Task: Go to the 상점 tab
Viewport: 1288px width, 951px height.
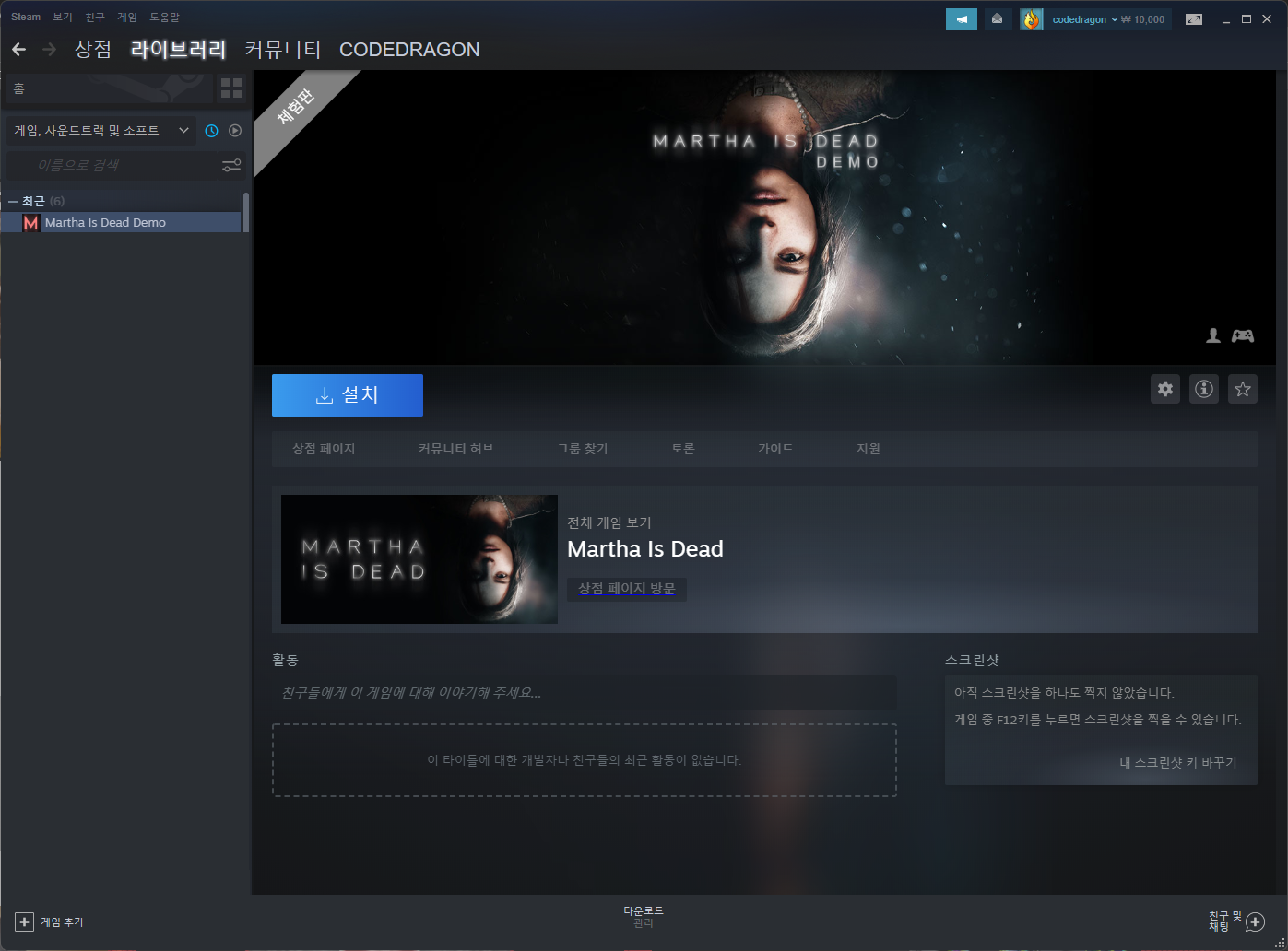Action: pyautogui.click(x=93, y=50)
